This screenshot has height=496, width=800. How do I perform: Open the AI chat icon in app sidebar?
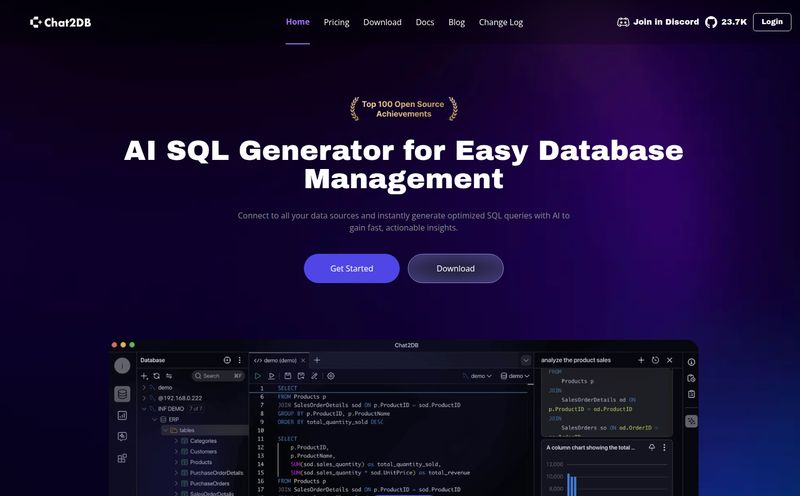(x=122, y=436)
